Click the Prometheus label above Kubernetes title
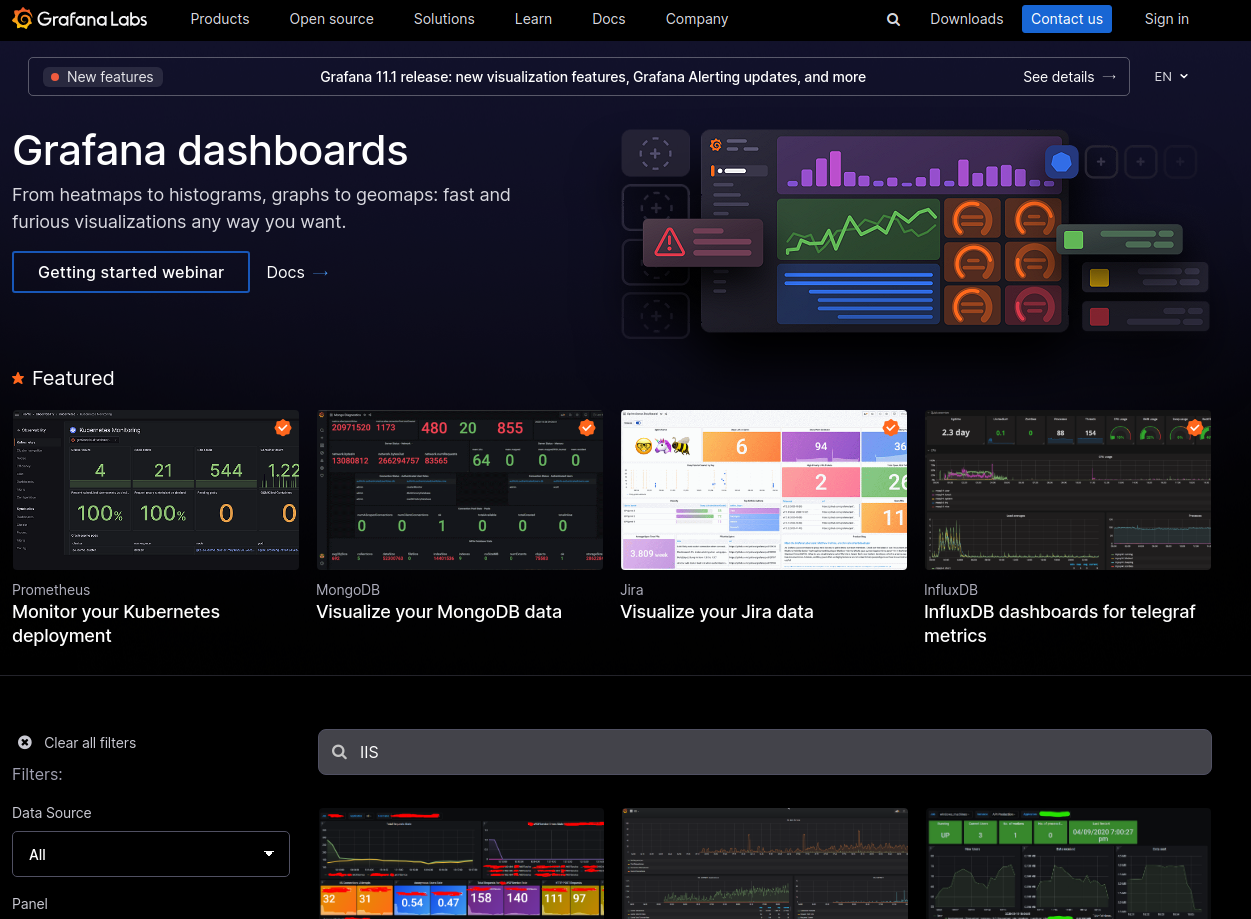1251x919 pixels. 51,590
